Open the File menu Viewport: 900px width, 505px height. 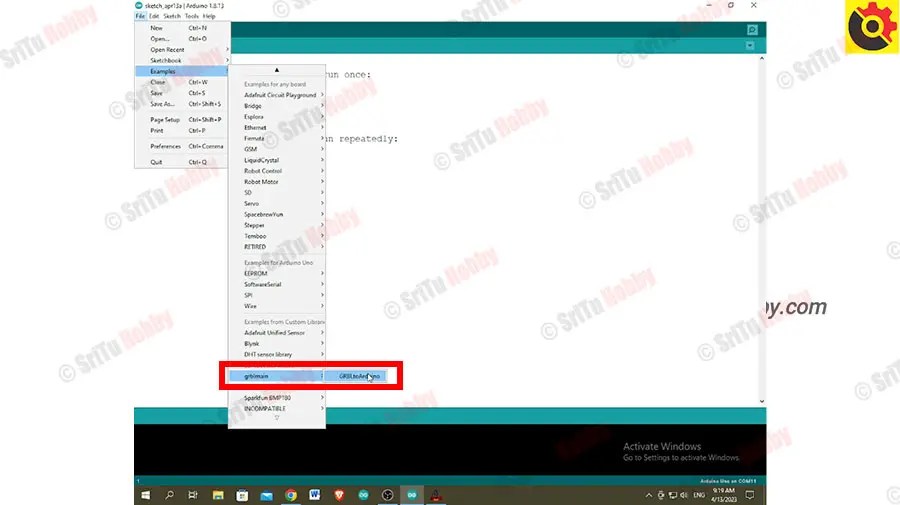pos(140,16)
